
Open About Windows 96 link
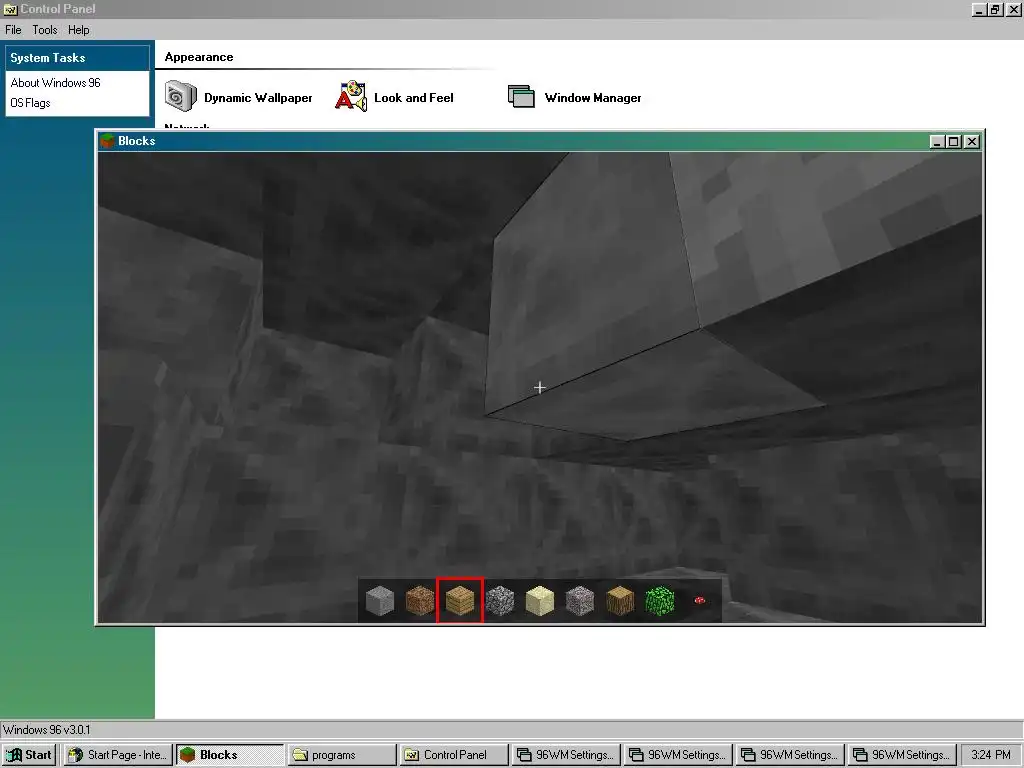[56, 83]
